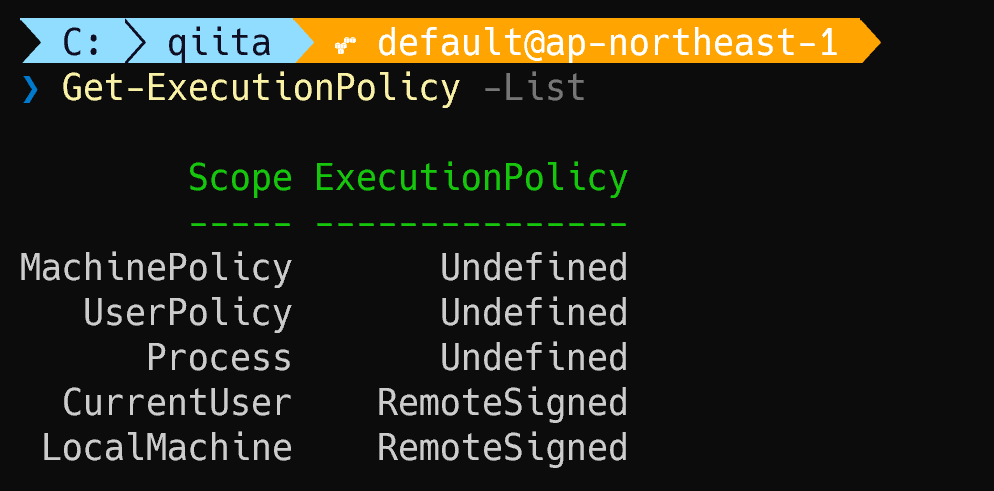Click the RemoteSigned value for CurrentUser
Screen dimensions: 994x491
(x=502, y=403)
